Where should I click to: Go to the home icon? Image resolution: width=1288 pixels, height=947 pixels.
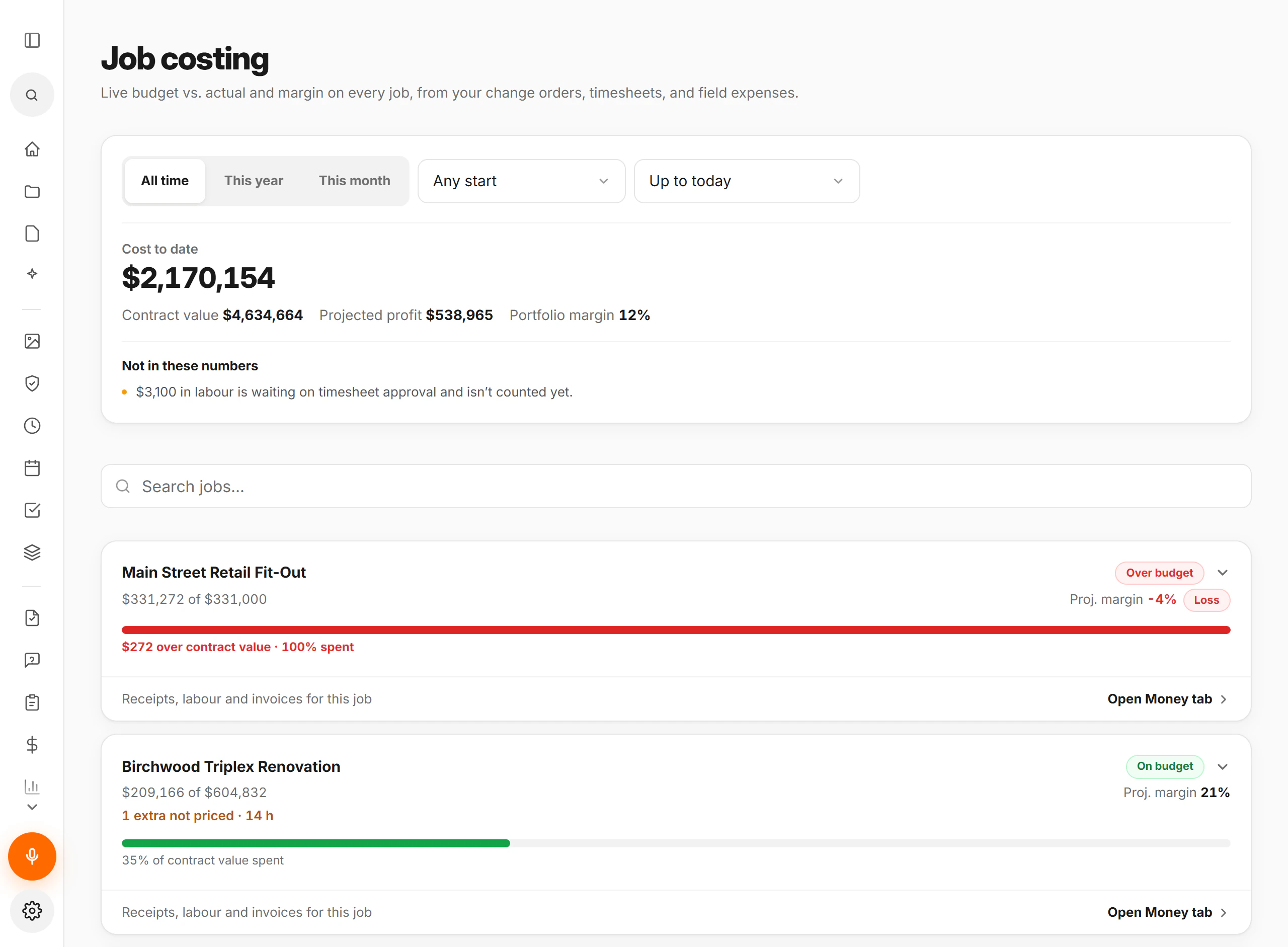32,149
